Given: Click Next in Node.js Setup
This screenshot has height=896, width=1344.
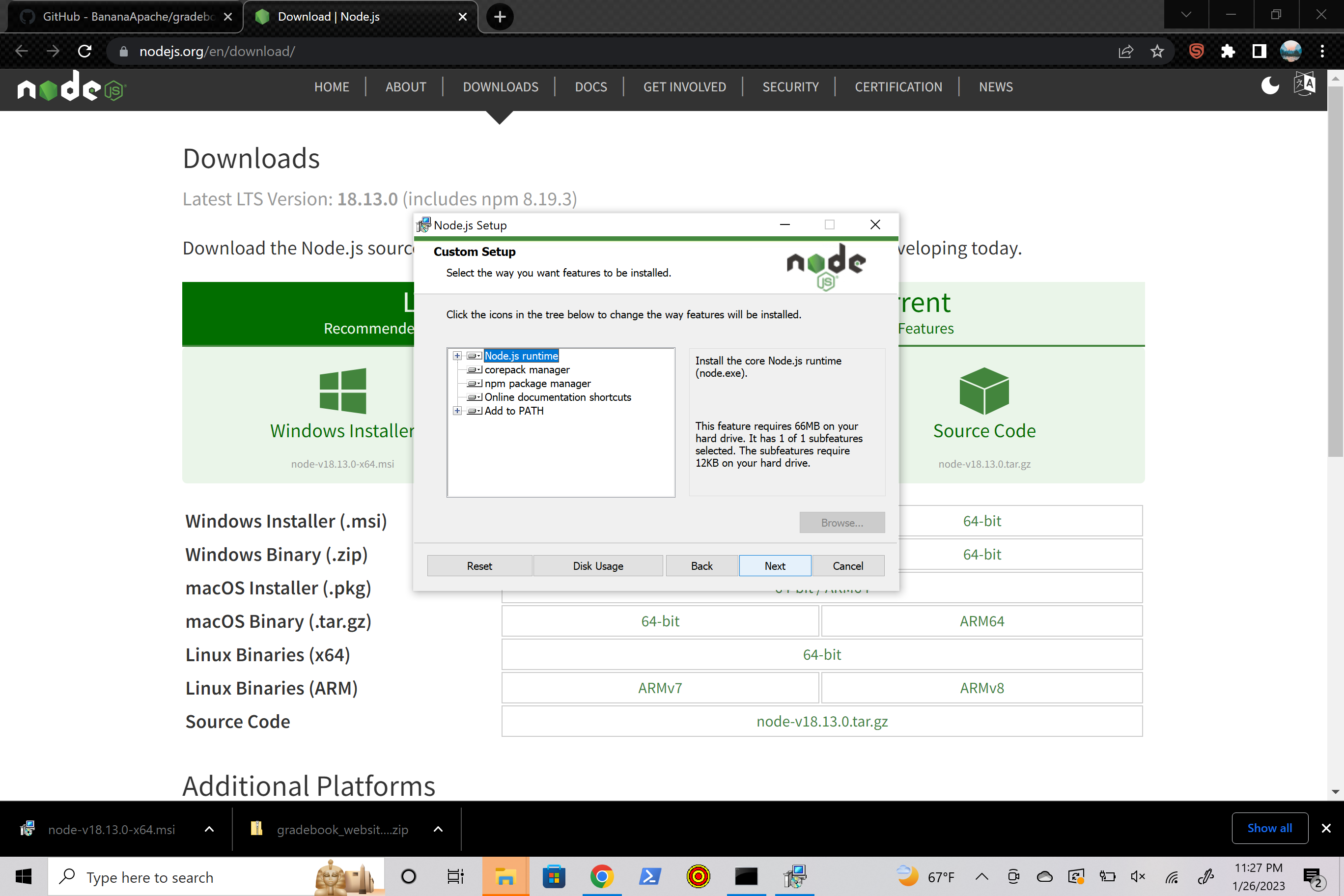Looking at the screenshot, I should click(x=774, y=566).
